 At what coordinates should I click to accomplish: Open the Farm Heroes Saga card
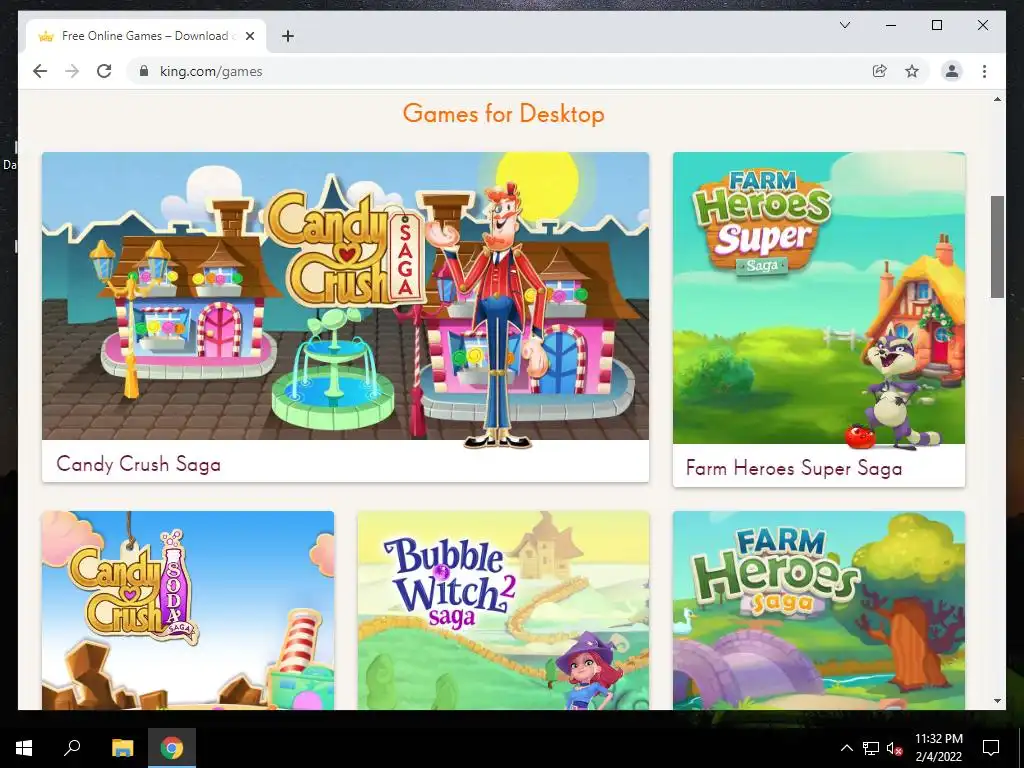pyautogui.click(x=819, y=610)
